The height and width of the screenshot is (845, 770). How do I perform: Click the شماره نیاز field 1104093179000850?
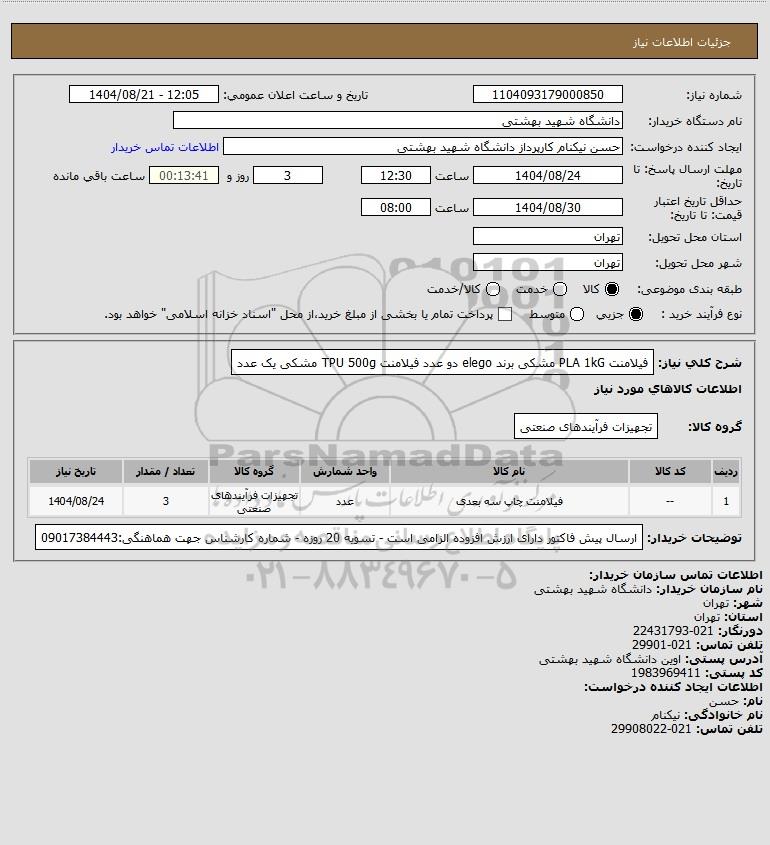[547, 94]
